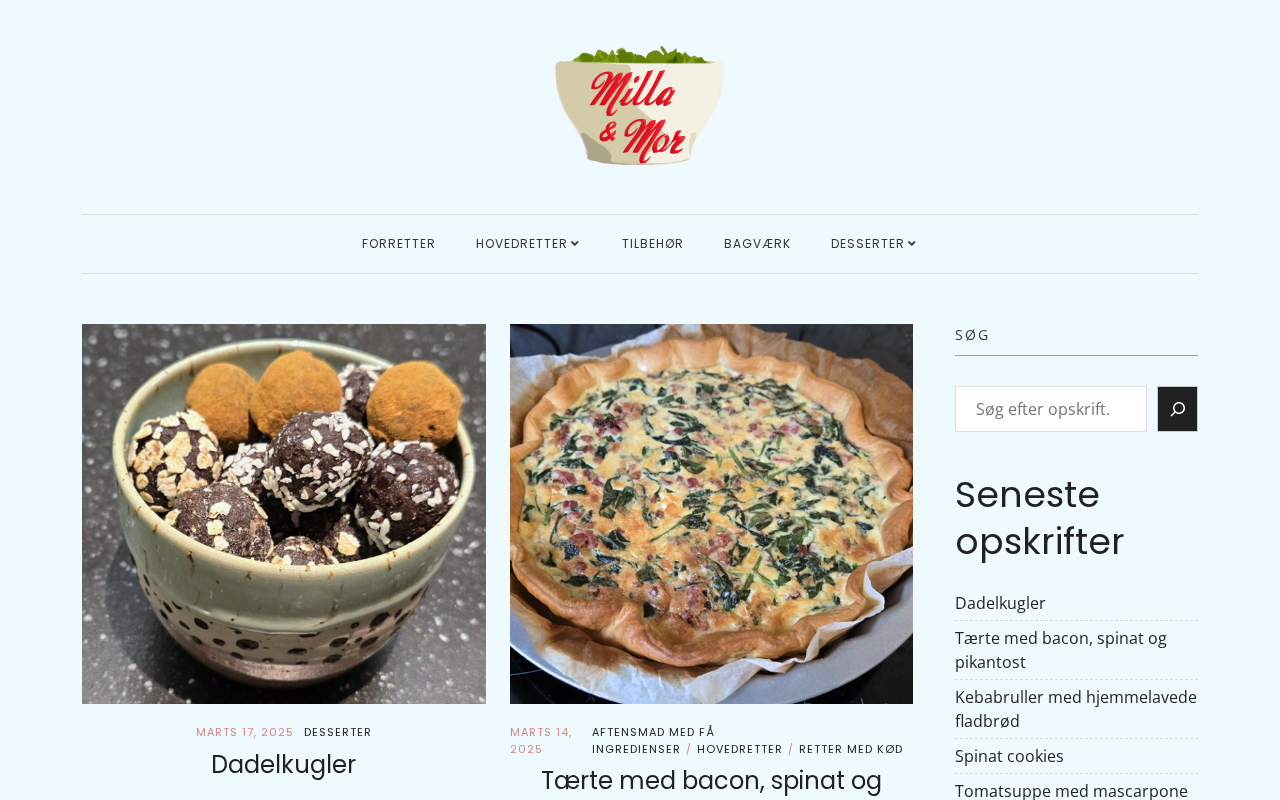This screenshot has width=1280, height=800.
Task: Open the 'Aftensmad med få ingredienser' category
Action: point(653,740)
